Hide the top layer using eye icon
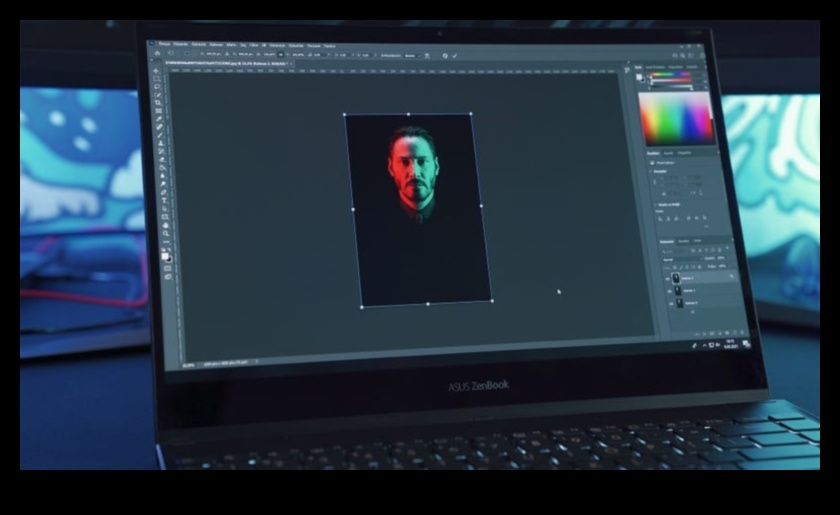This screenshot has width=840, height=515. point(669,278)
